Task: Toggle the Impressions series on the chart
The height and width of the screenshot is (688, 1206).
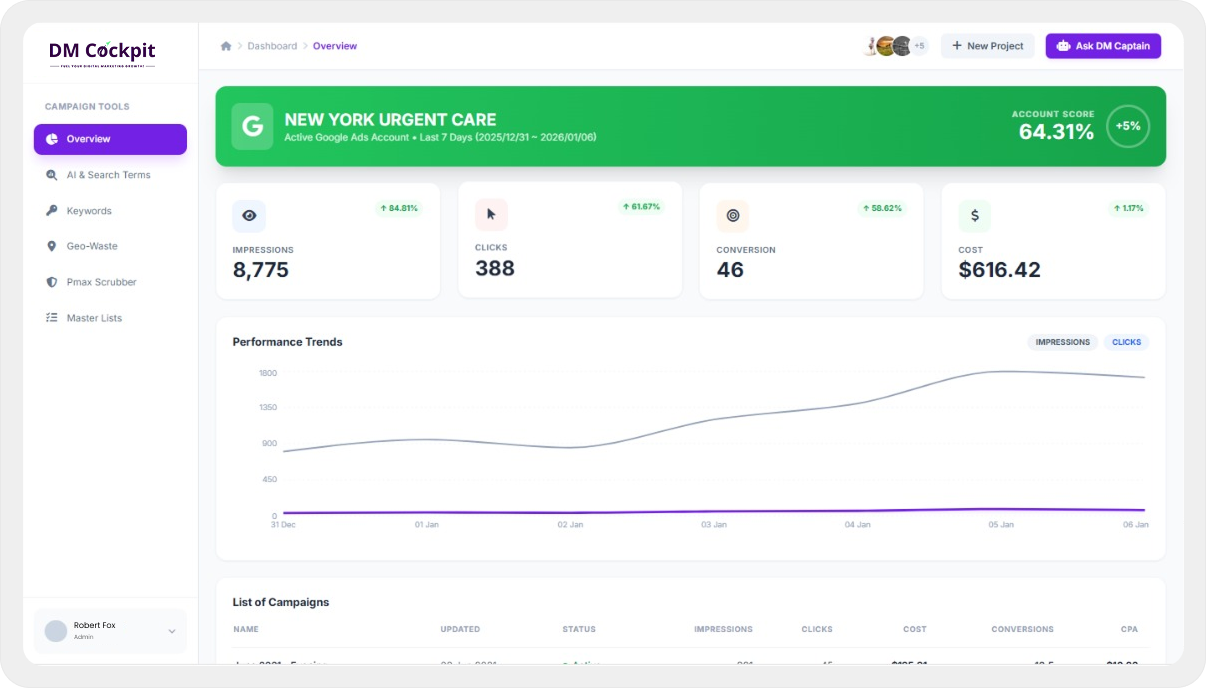Action: point(1062,342)
